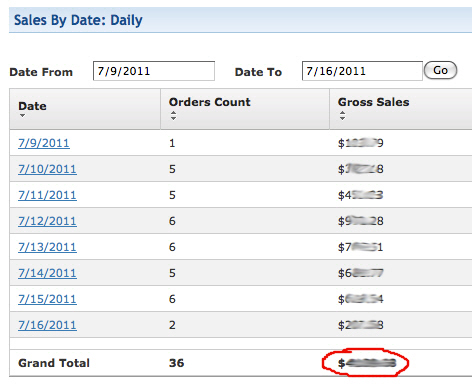Open the 7/9/2011 date link
Viewport: 472px width, 387px height.
44,143
